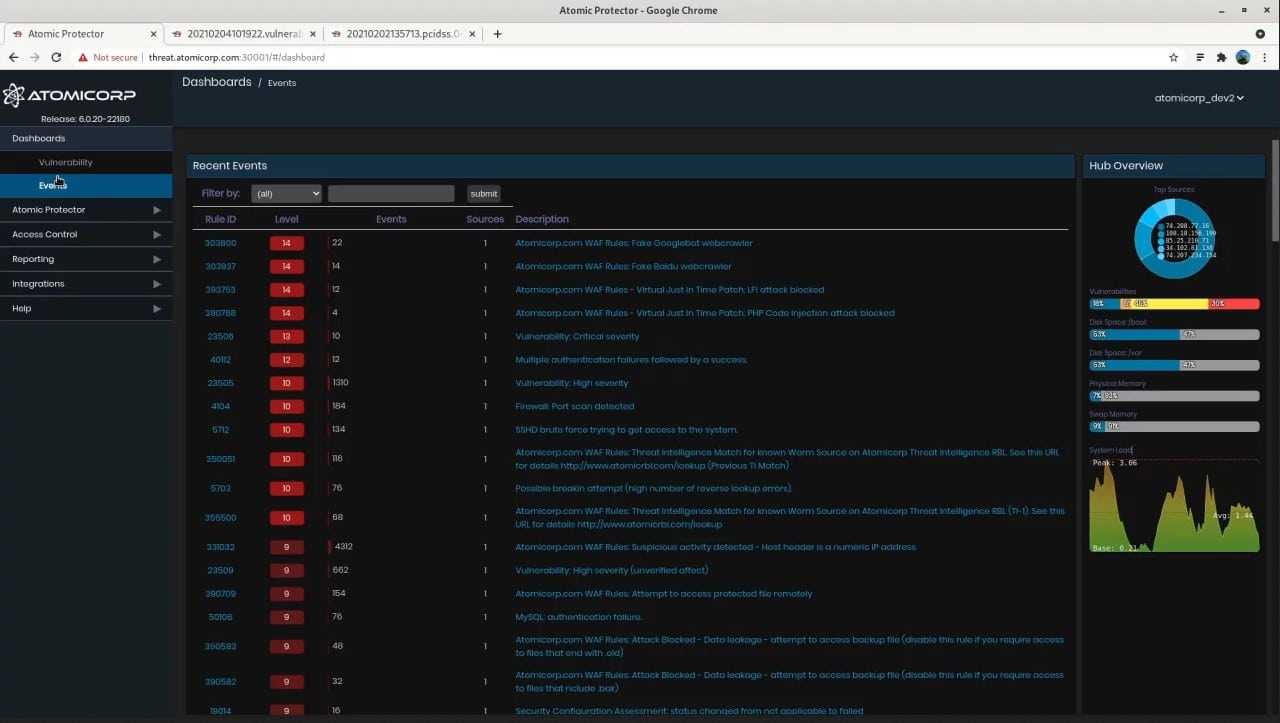
Task: Open rule ID 393753 link
Action: click(x=221, y=290)
